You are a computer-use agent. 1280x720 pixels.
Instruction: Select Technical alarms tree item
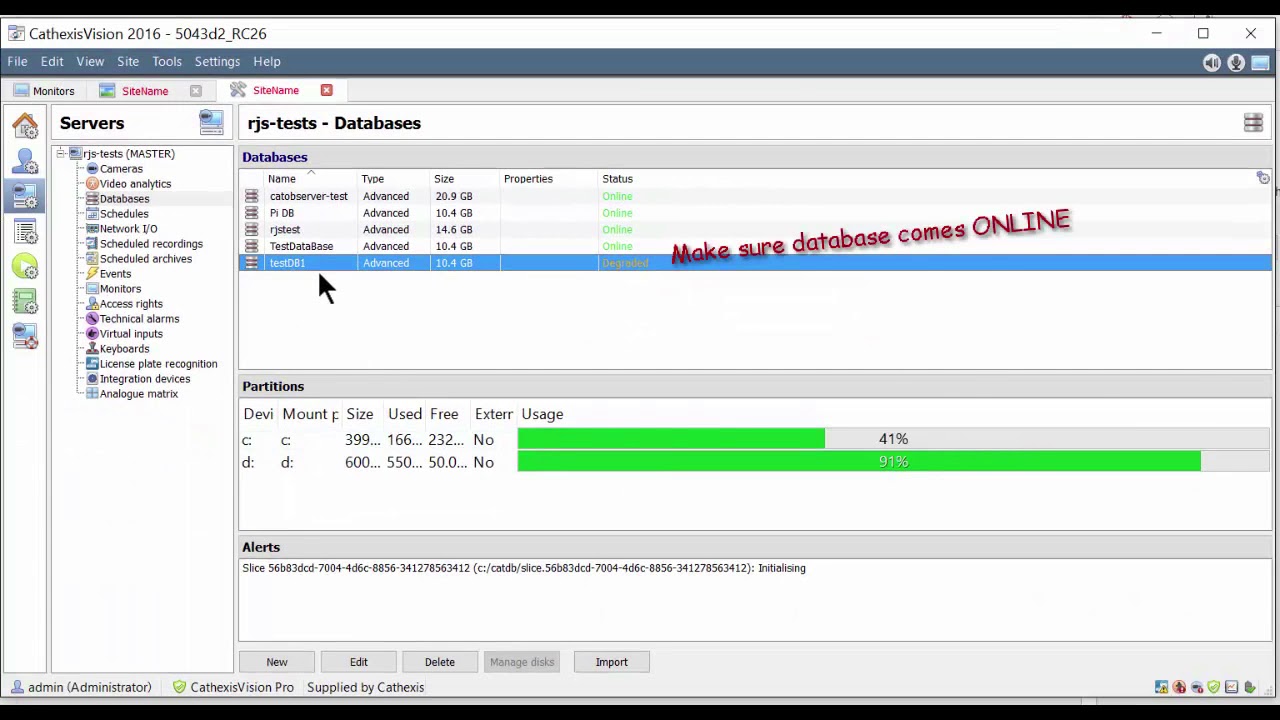[x=139, y=319]
